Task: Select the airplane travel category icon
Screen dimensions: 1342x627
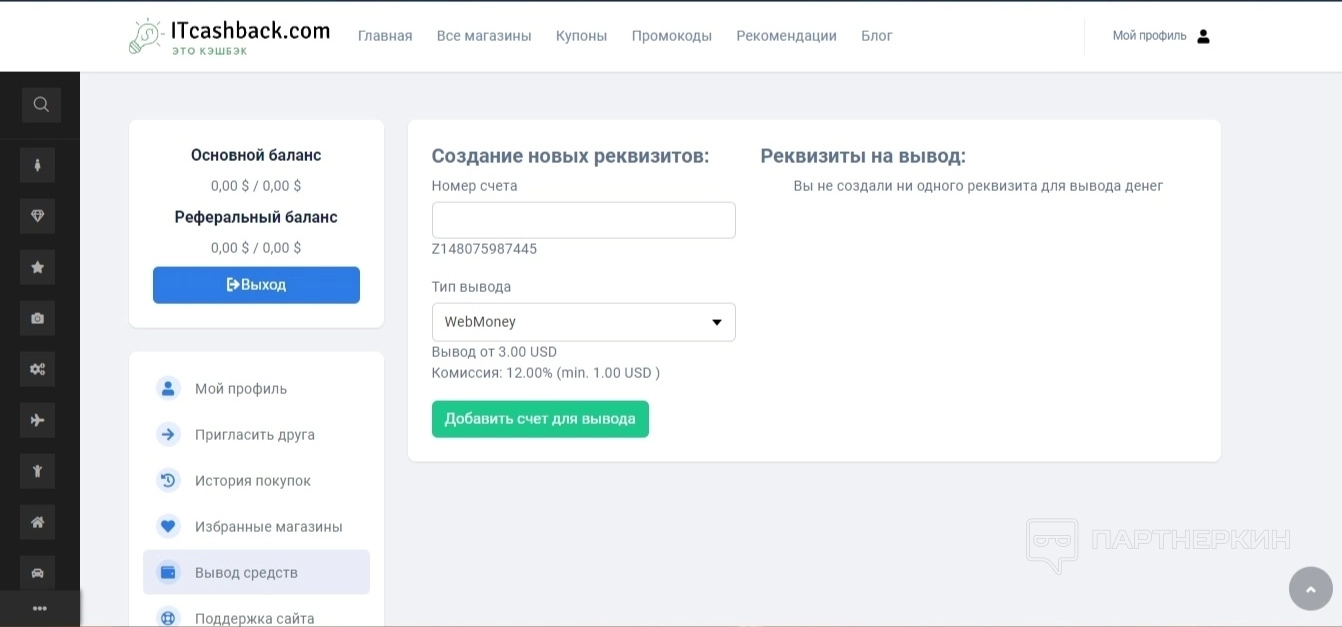Action: (38, 420)
